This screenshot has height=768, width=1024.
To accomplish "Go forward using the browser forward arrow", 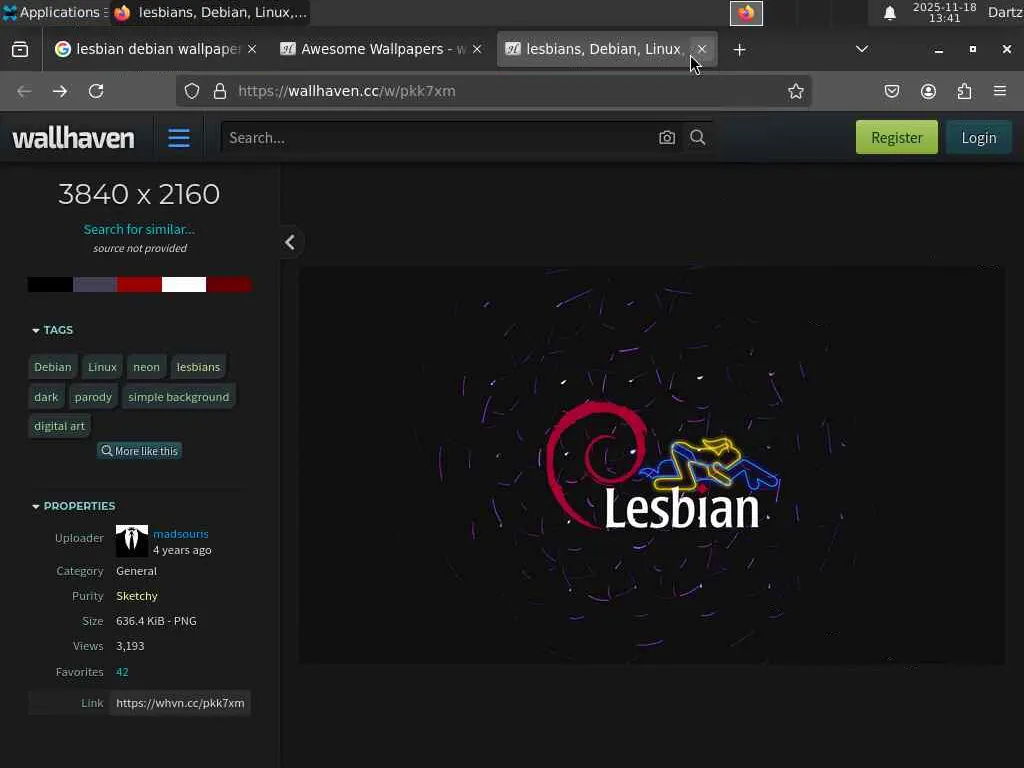I will pos(60,91).
